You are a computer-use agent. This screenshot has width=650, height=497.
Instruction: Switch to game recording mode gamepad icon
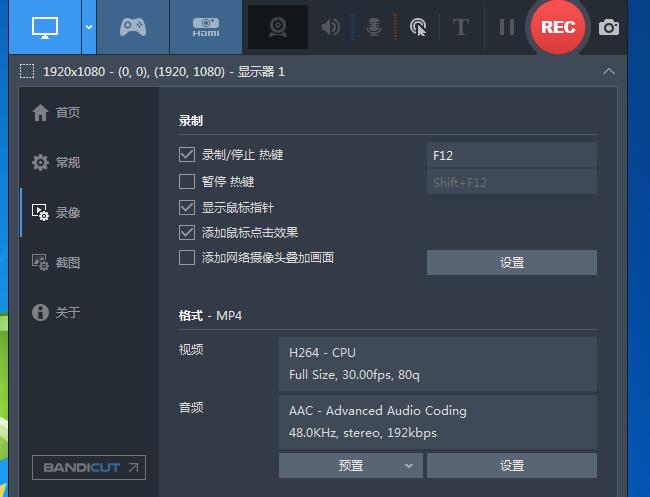133,27
